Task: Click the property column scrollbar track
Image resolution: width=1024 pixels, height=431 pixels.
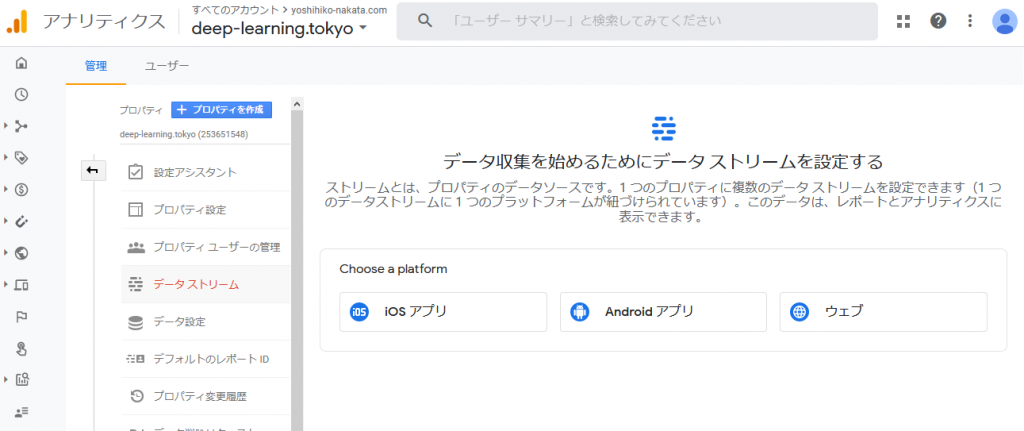Action: (x=297, y=270)
